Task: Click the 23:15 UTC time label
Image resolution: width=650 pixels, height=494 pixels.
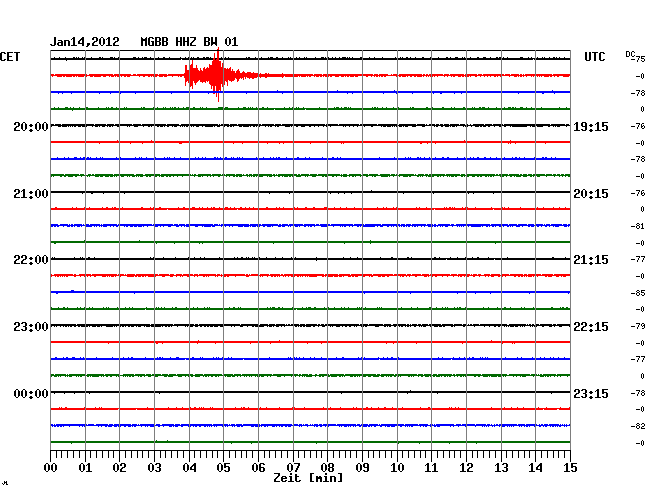Action: 591,393
